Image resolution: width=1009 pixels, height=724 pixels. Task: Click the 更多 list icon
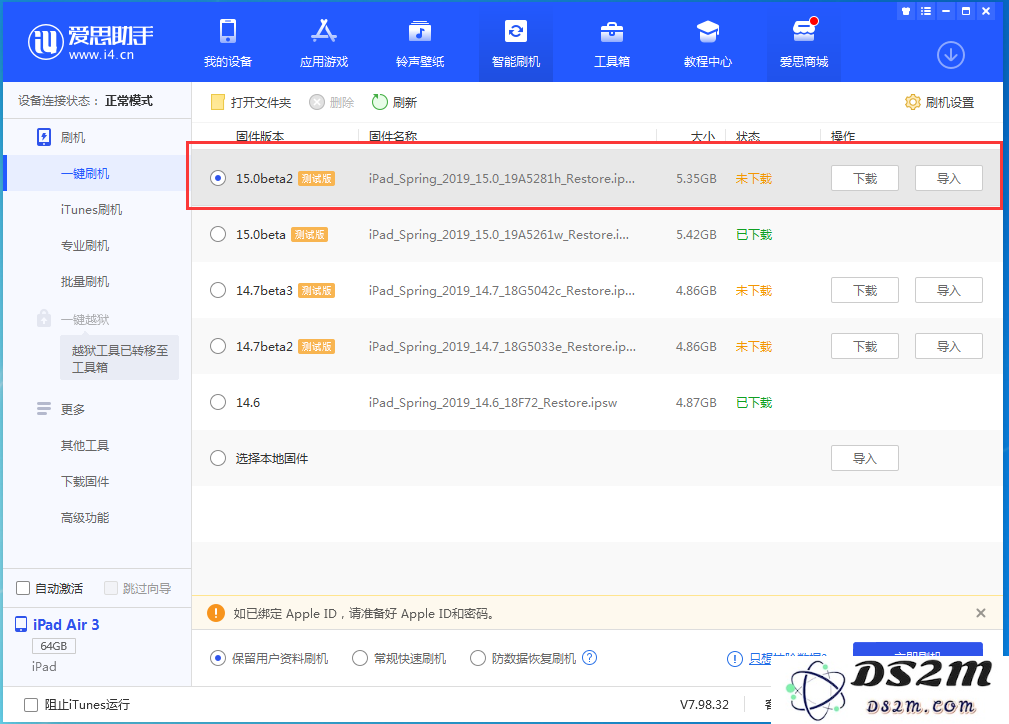tap(44, 409)
